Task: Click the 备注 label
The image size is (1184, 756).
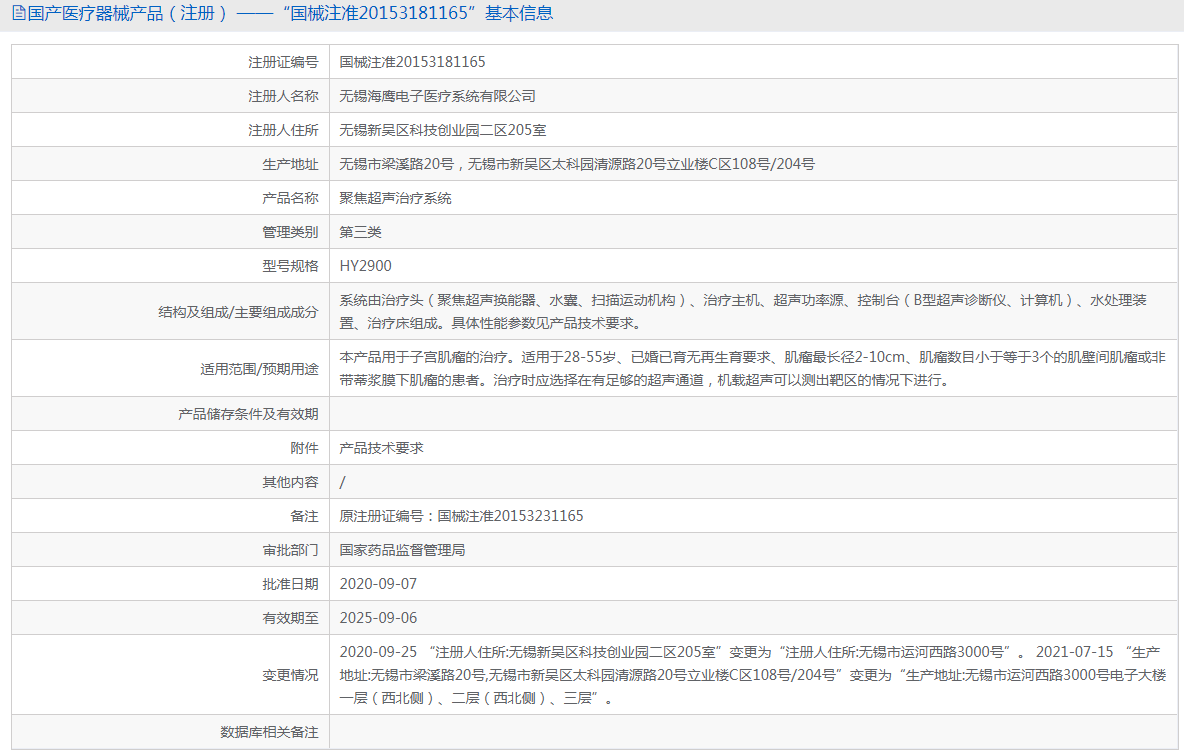Action: pyautogui.click(x=304, y=516)
